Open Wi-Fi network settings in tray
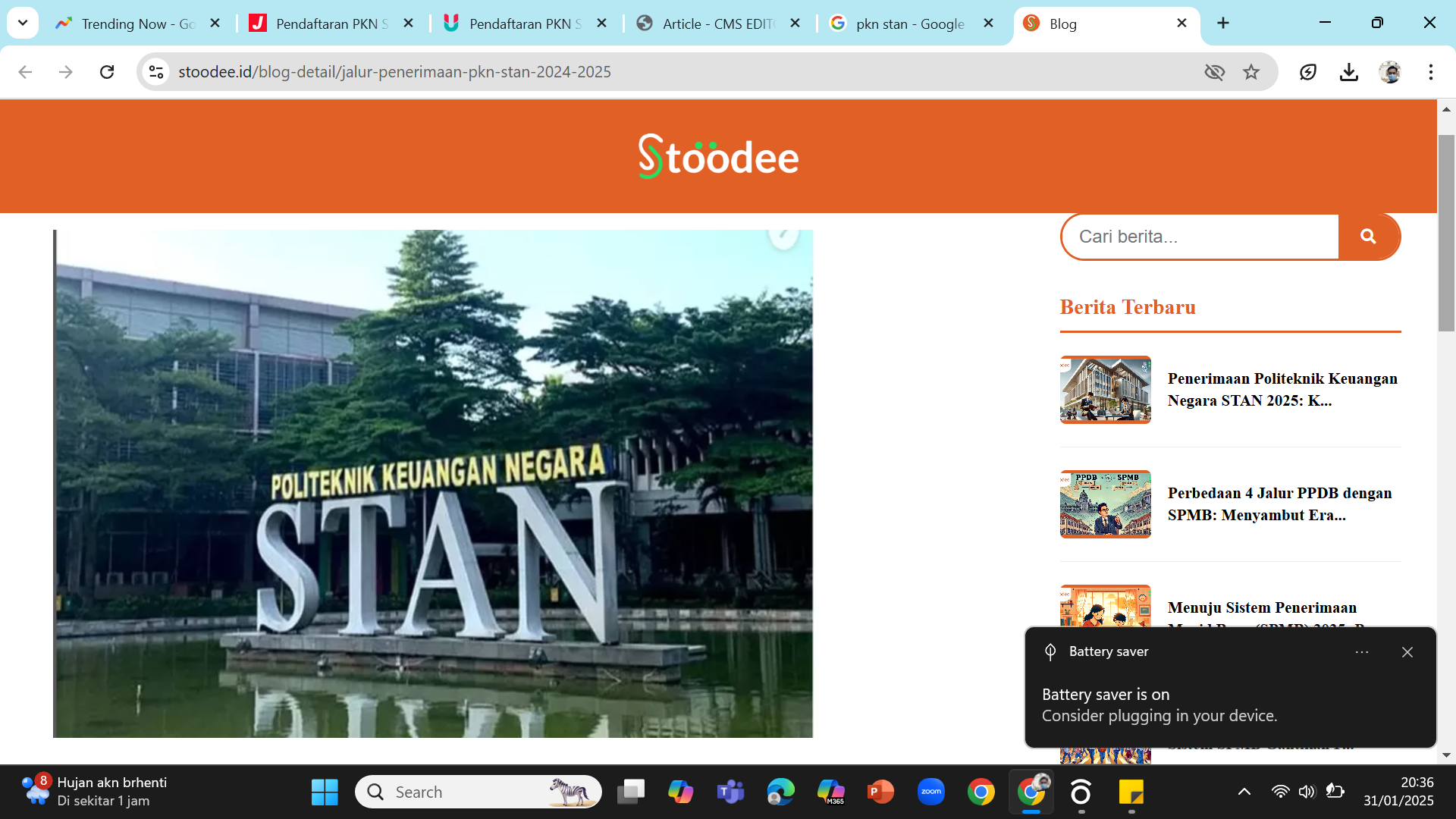The height and width of the screenshot is (819, 1456). point(1280,792)
